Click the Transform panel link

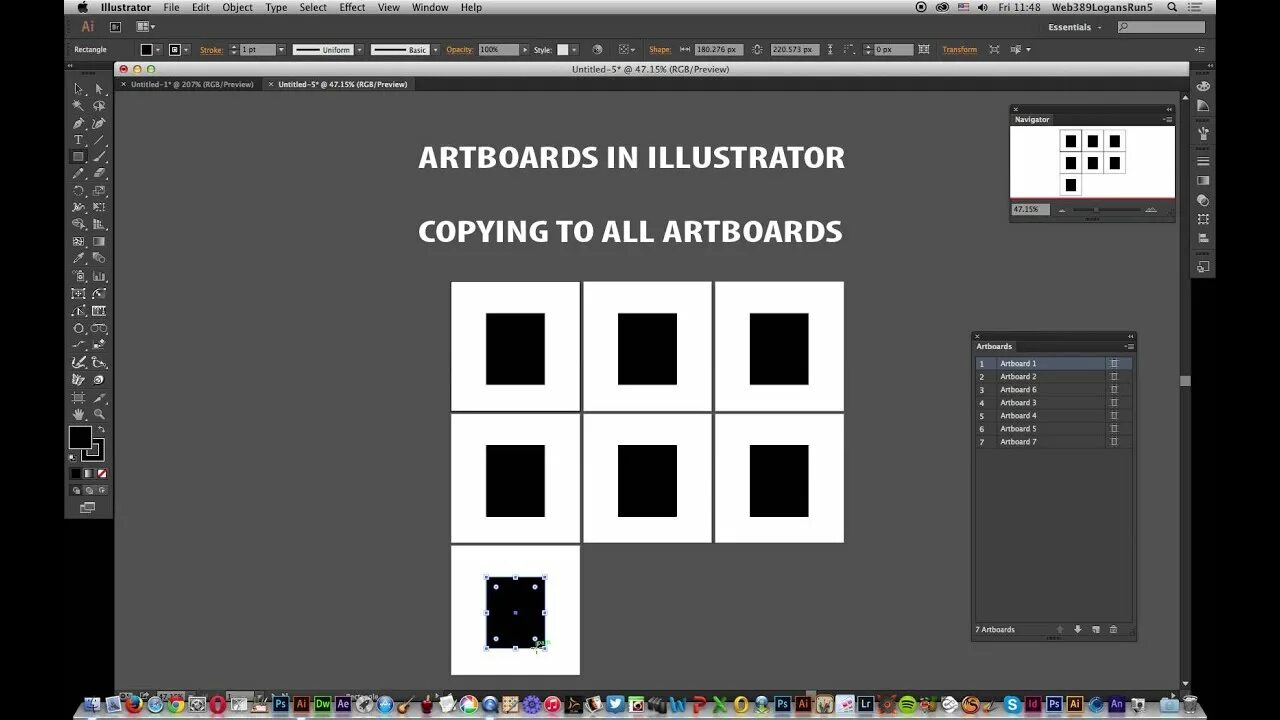[959, 50]
